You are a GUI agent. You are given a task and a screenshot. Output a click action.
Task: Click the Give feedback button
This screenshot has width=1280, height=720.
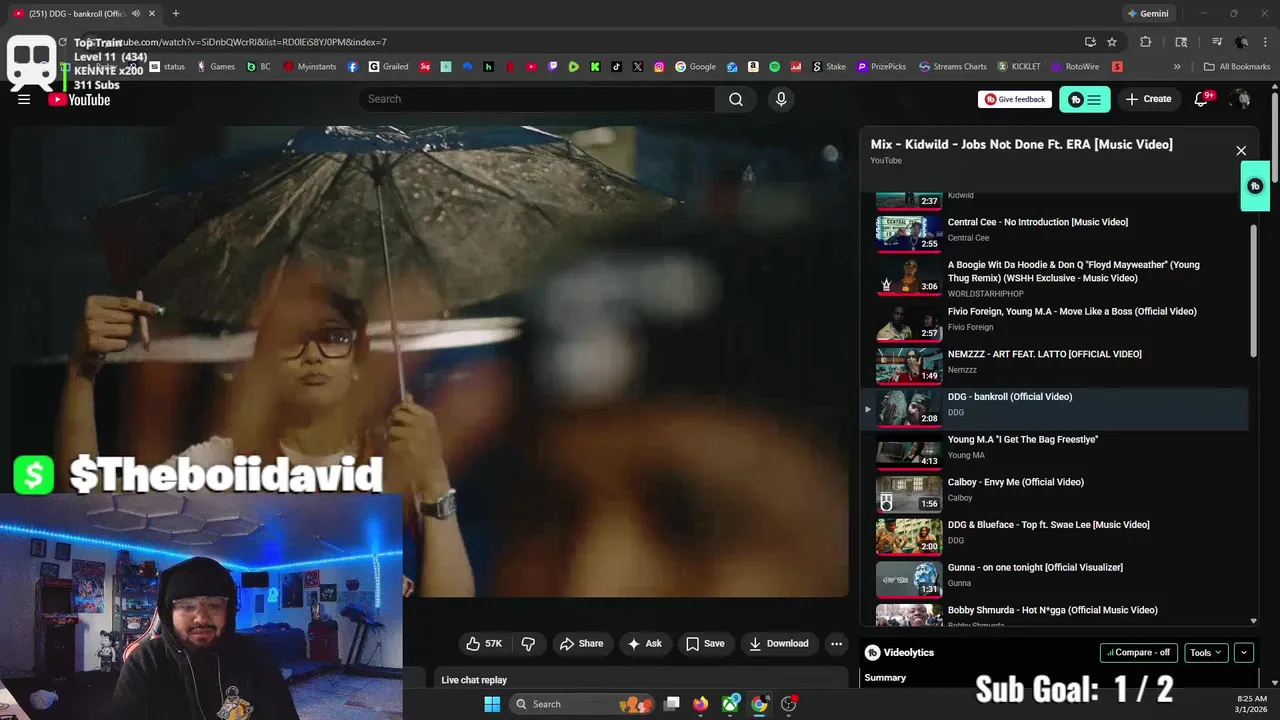pyautogui.click(x=1015, y=99)
